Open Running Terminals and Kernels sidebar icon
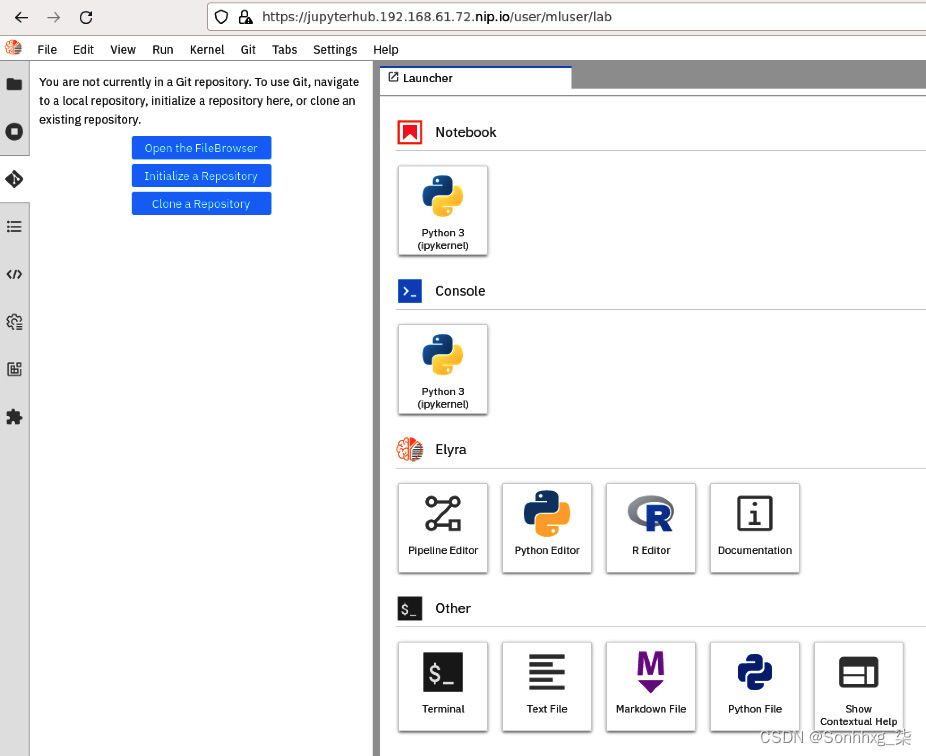 pyautogui.click(x=14, y=131)
